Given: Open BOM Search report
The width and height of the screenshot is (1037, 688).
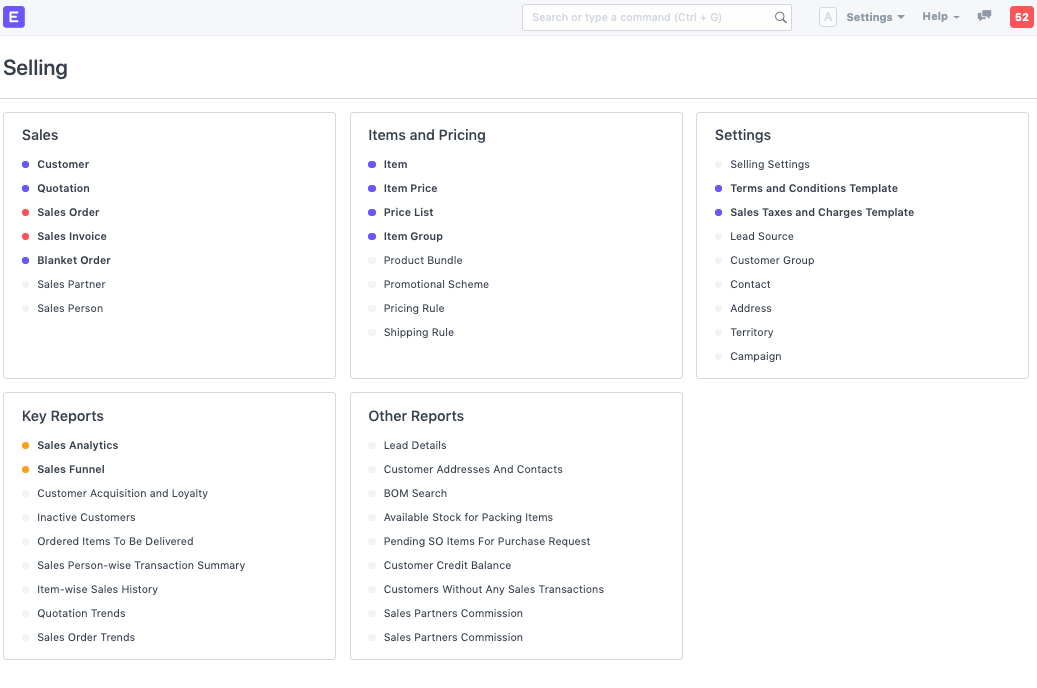Looking at the screenshot, I should (x=415, y=494).
